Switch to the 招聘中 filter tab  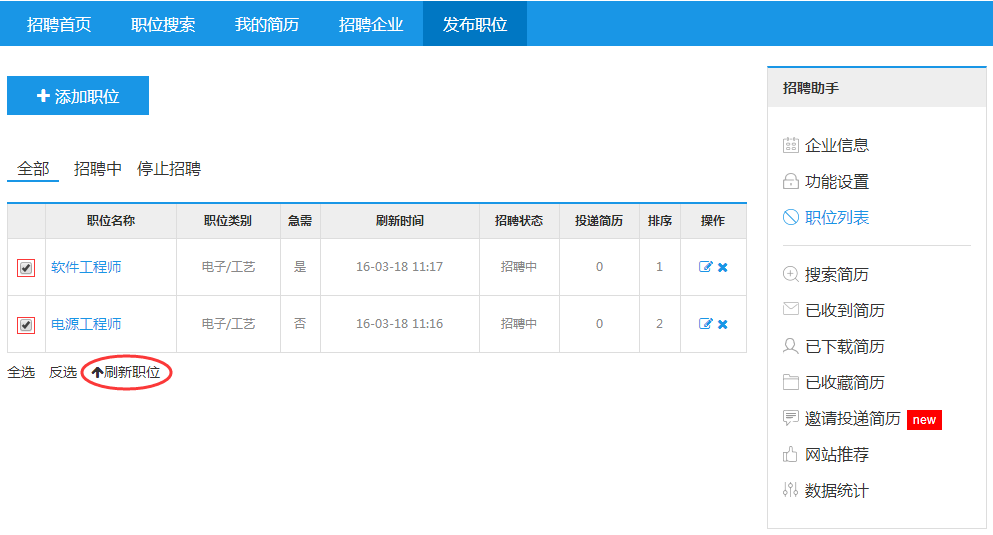(x=98, y=169)
